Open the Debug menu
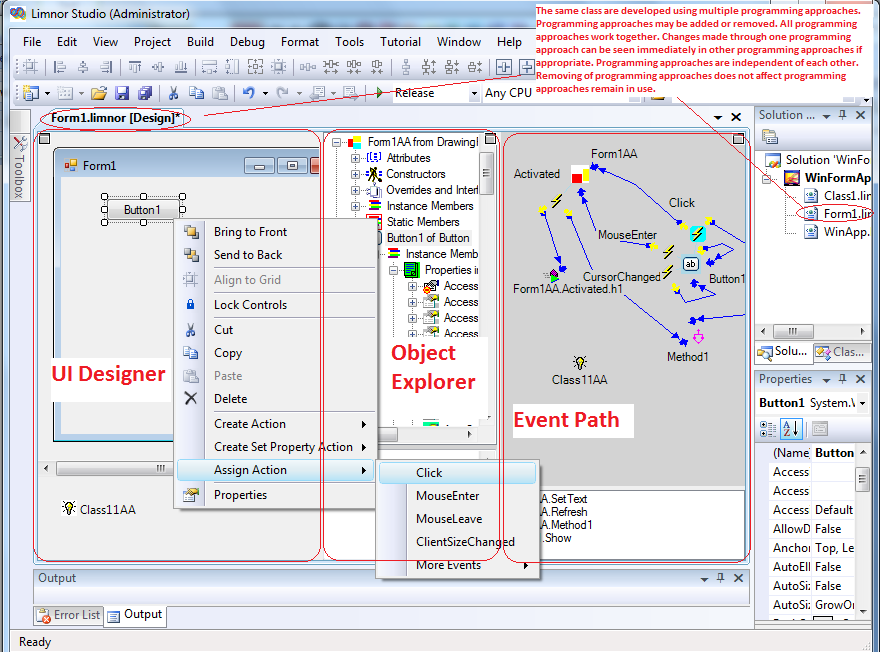Screen dimensions: 880x652 (x=247, y=42)
